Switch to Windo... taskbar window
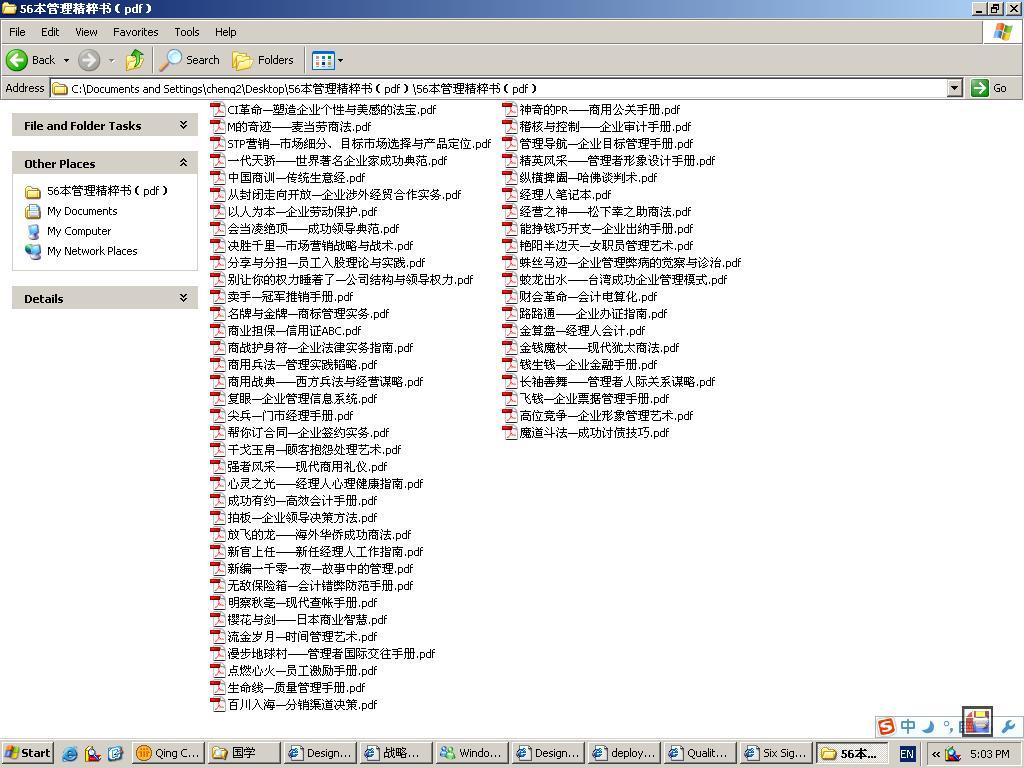Viewport: 1024px width, 768px height. tap(473, 753)
